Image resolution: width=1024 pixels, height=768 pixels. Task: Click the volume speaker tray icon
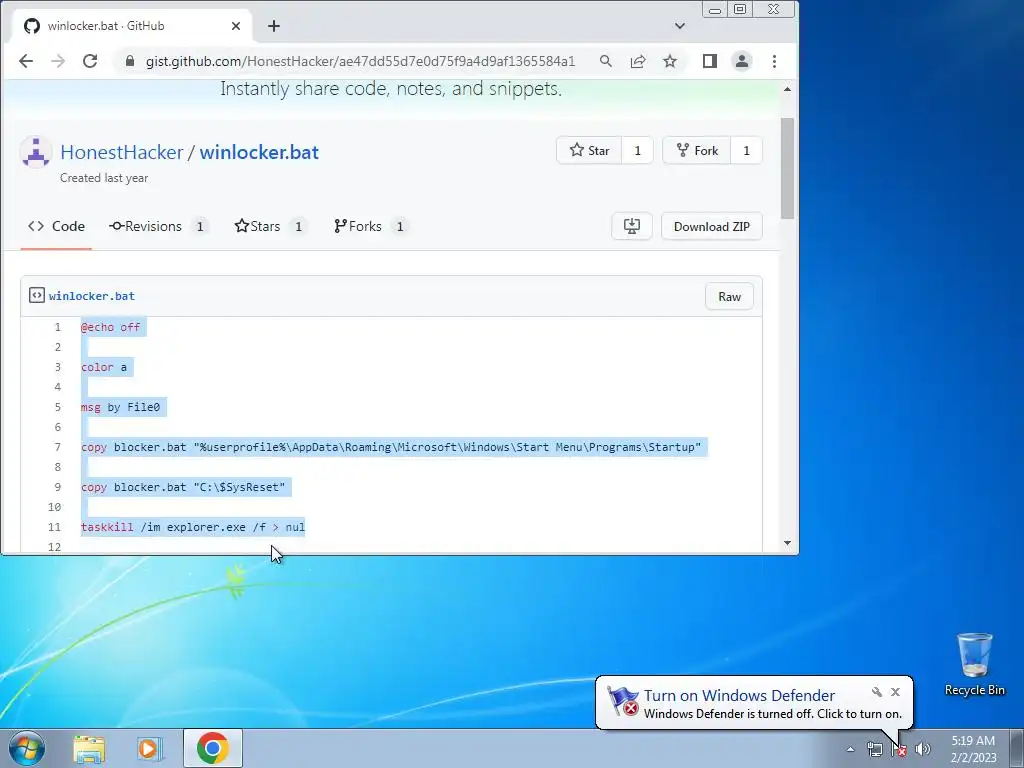click(x=923, y=749)
